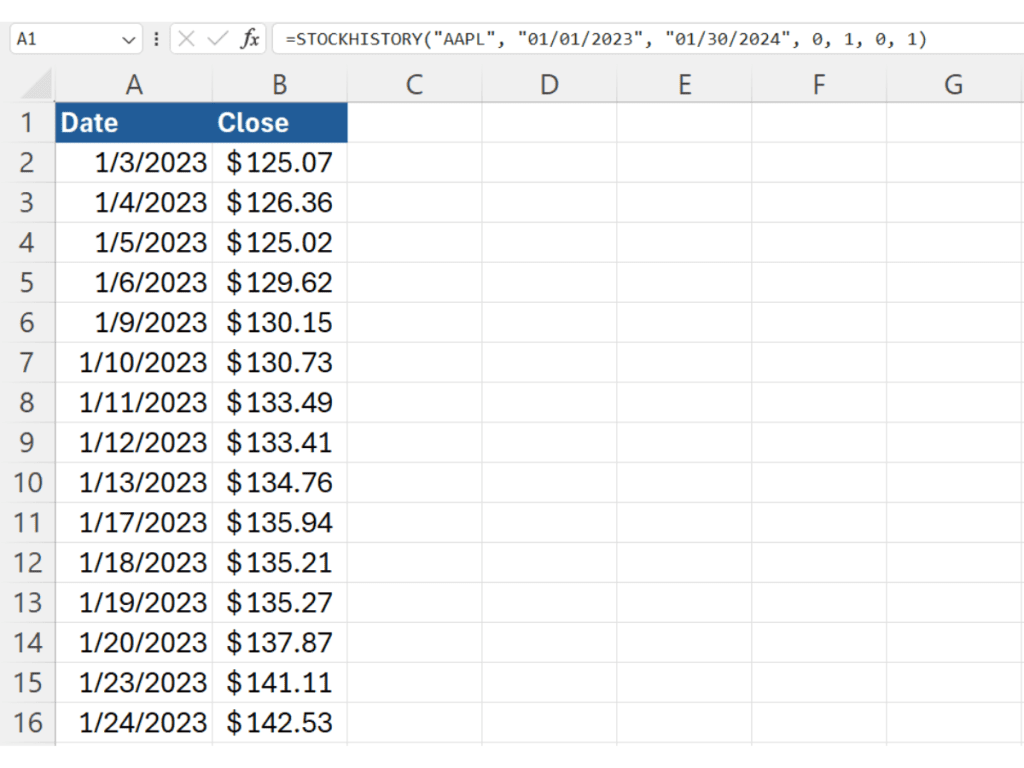Select column A header
This screenshot has height=768, width=1024.
tap(134, 85)
